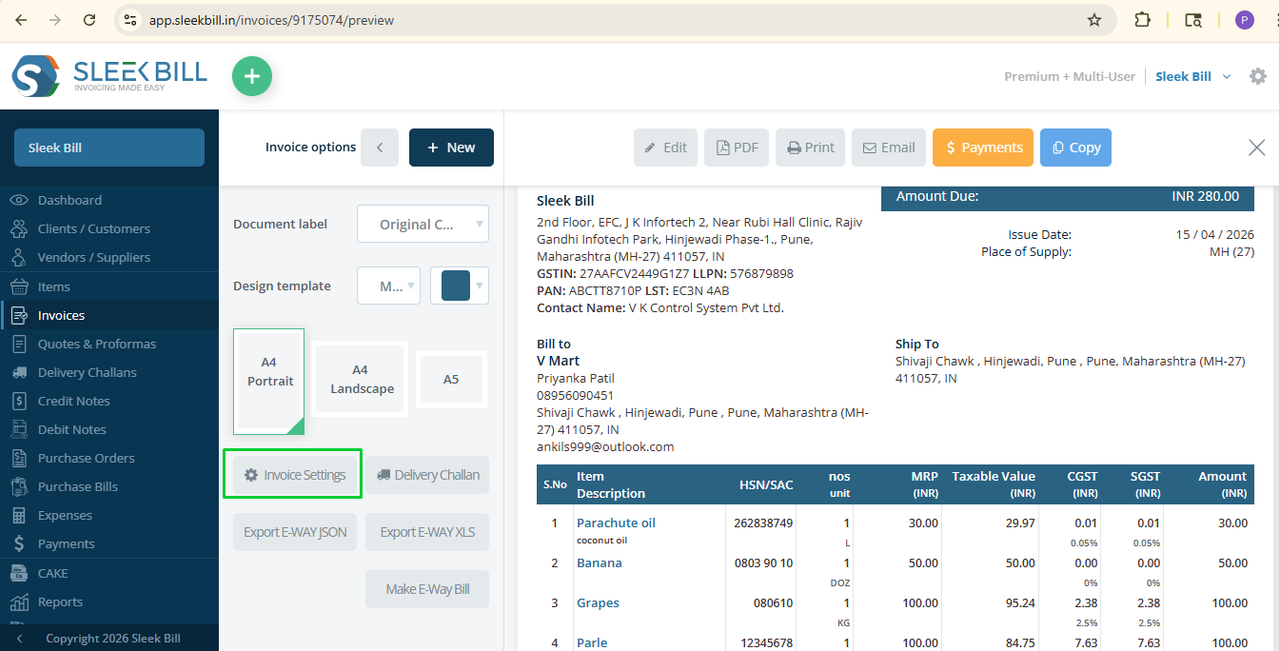Image resolution: width=1279 pixels, height=651 pixels.
Task: Open the settings gear in header
Action: [1258, 76]
